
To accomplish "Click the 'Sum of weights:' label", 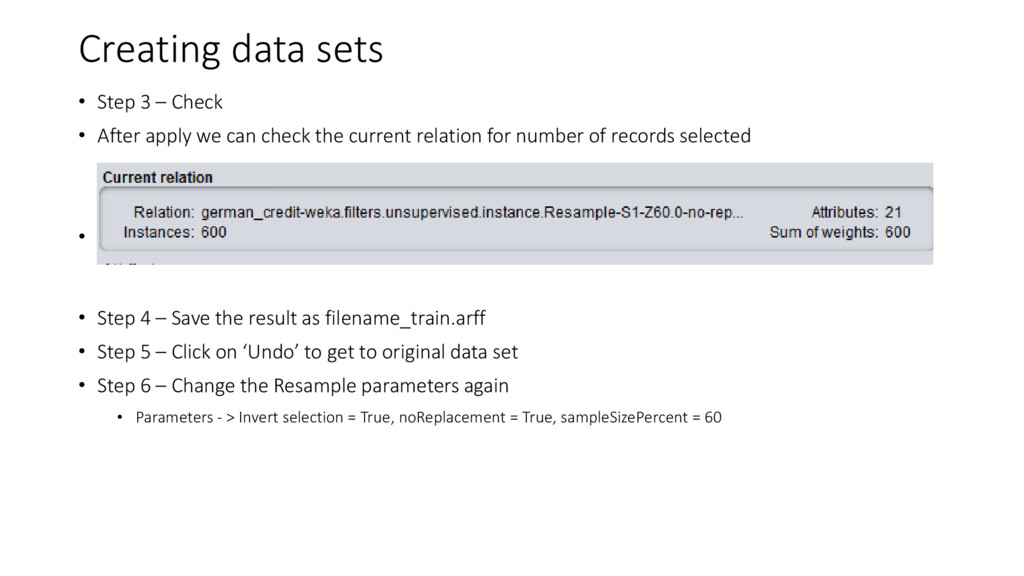I will [x=824, y=232].
